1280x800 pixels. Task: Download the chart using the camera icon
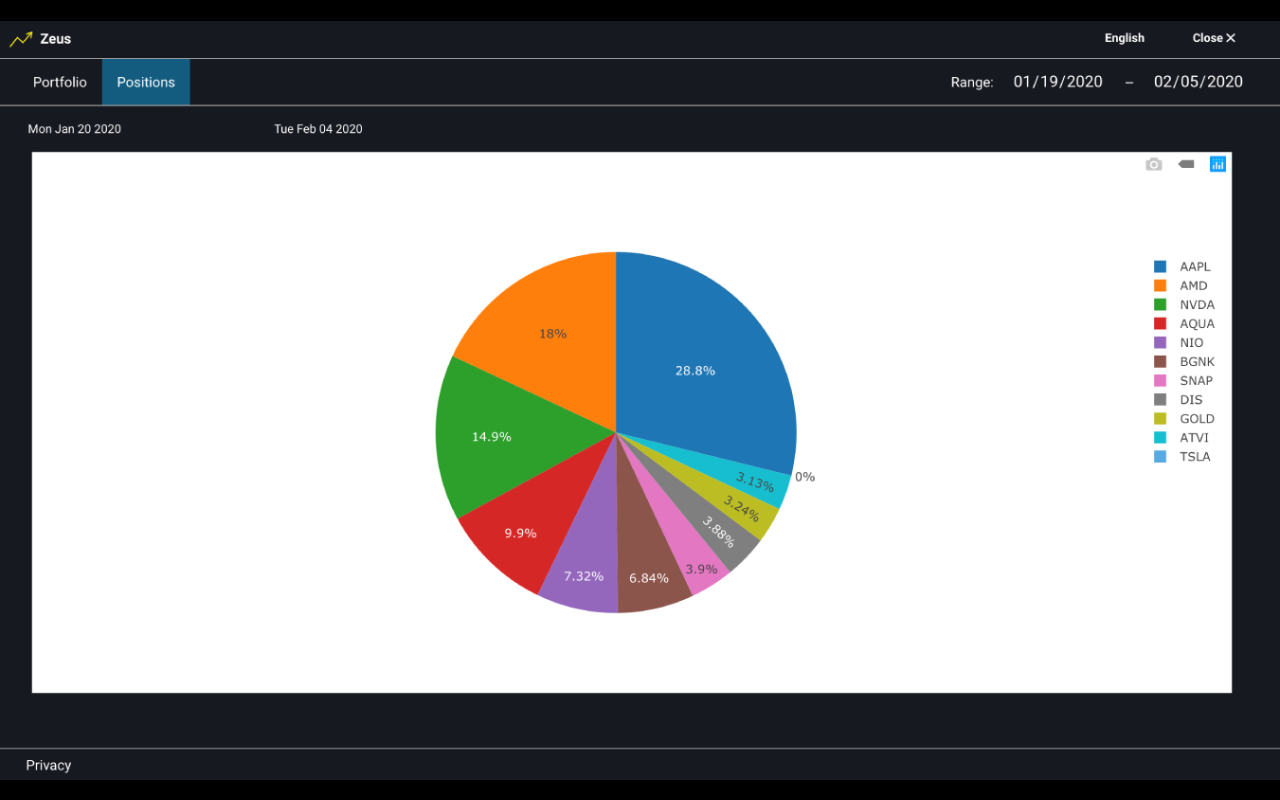(1154, 164)
